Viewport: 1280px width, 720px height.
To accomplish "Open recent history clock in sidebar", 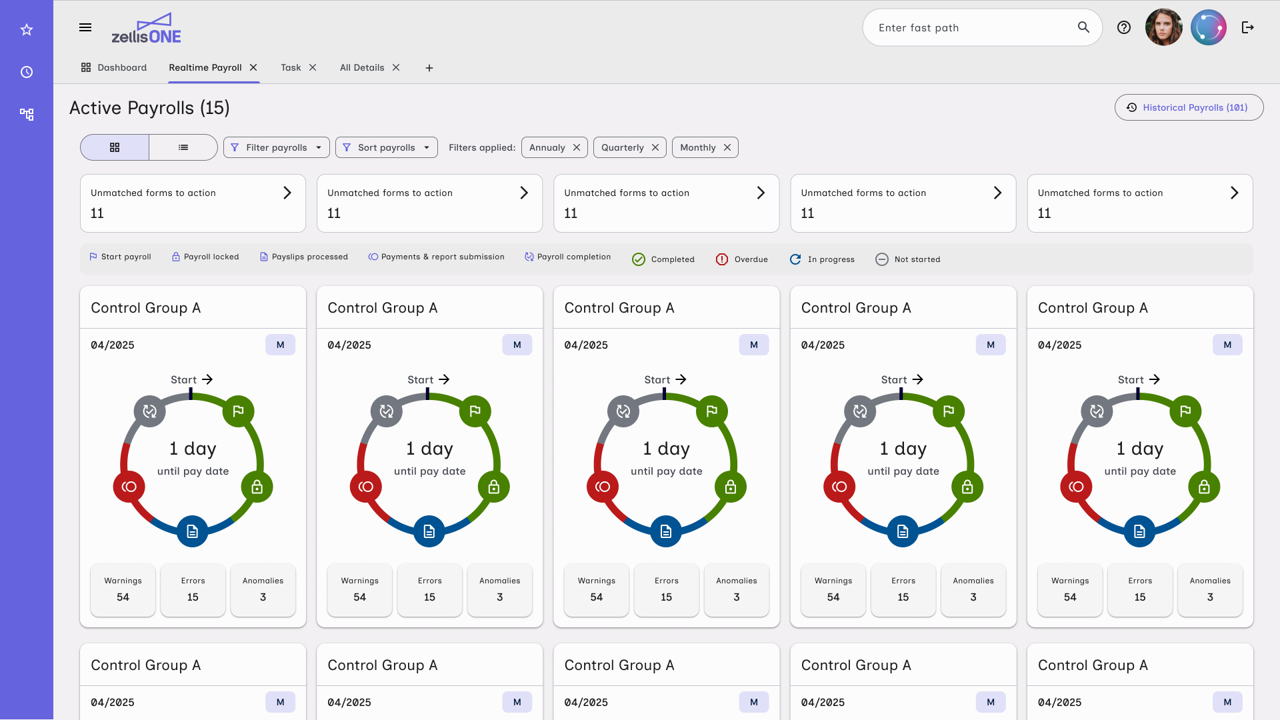I will [27, 72].
